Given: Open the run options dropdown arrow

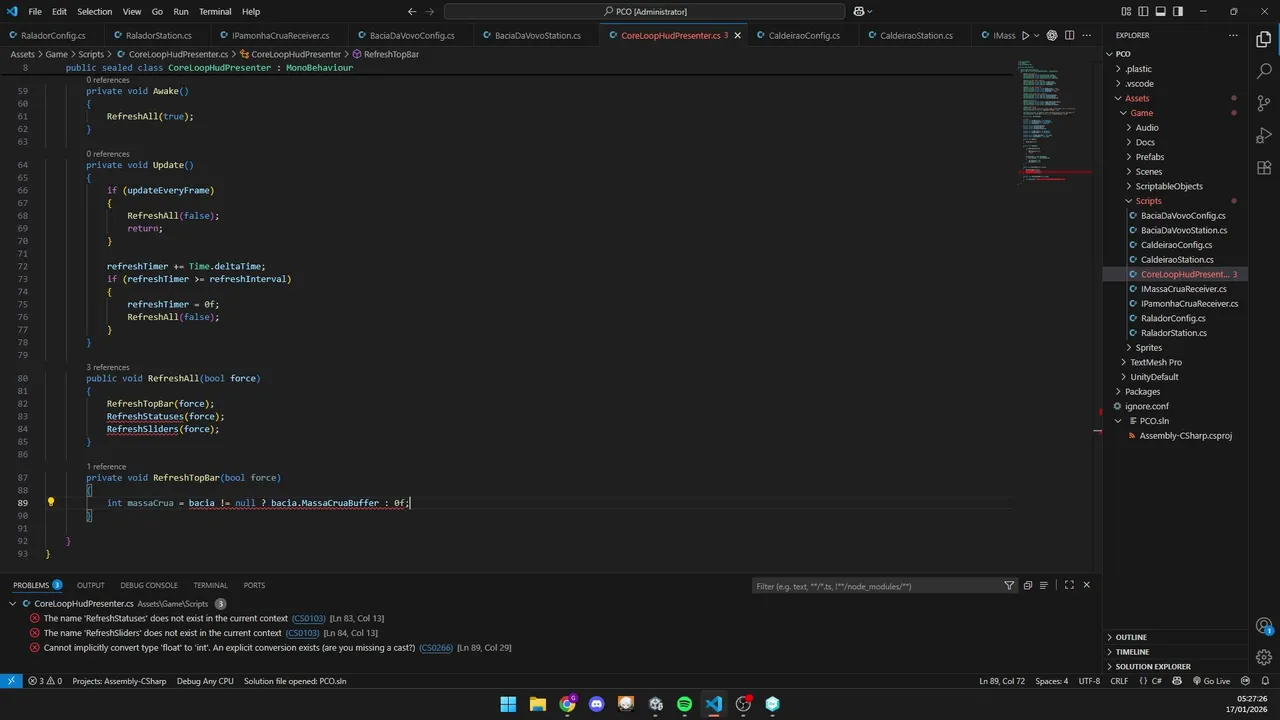Looking at the screenshot, I should (x=1037, y=35).
